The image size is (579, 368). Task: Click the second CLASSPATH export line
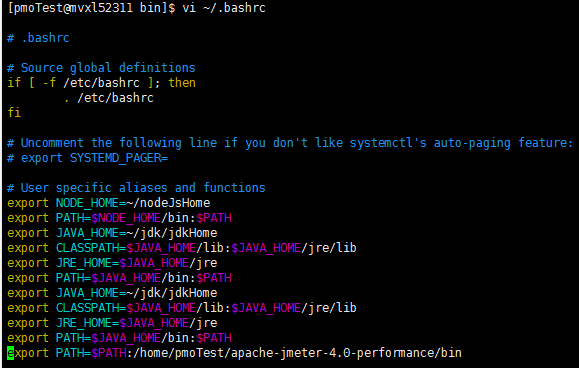point(182,308)
